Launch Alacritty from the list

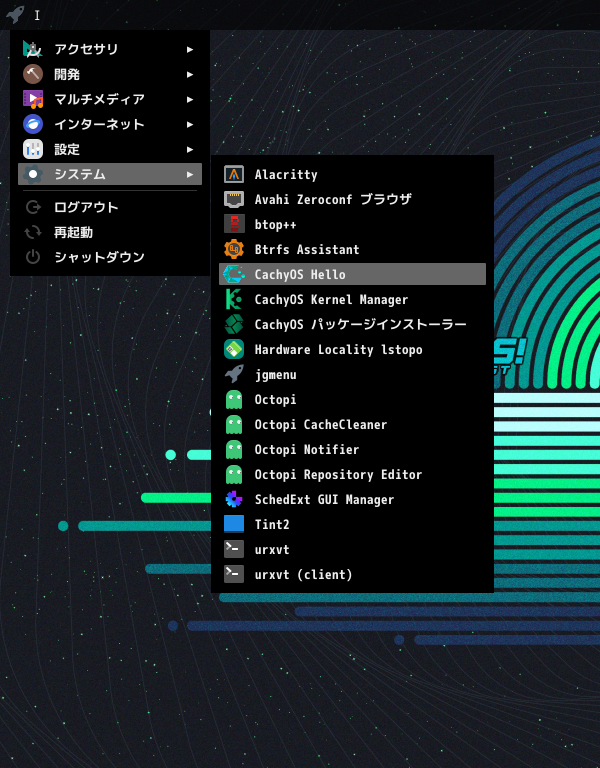[286, 174]
